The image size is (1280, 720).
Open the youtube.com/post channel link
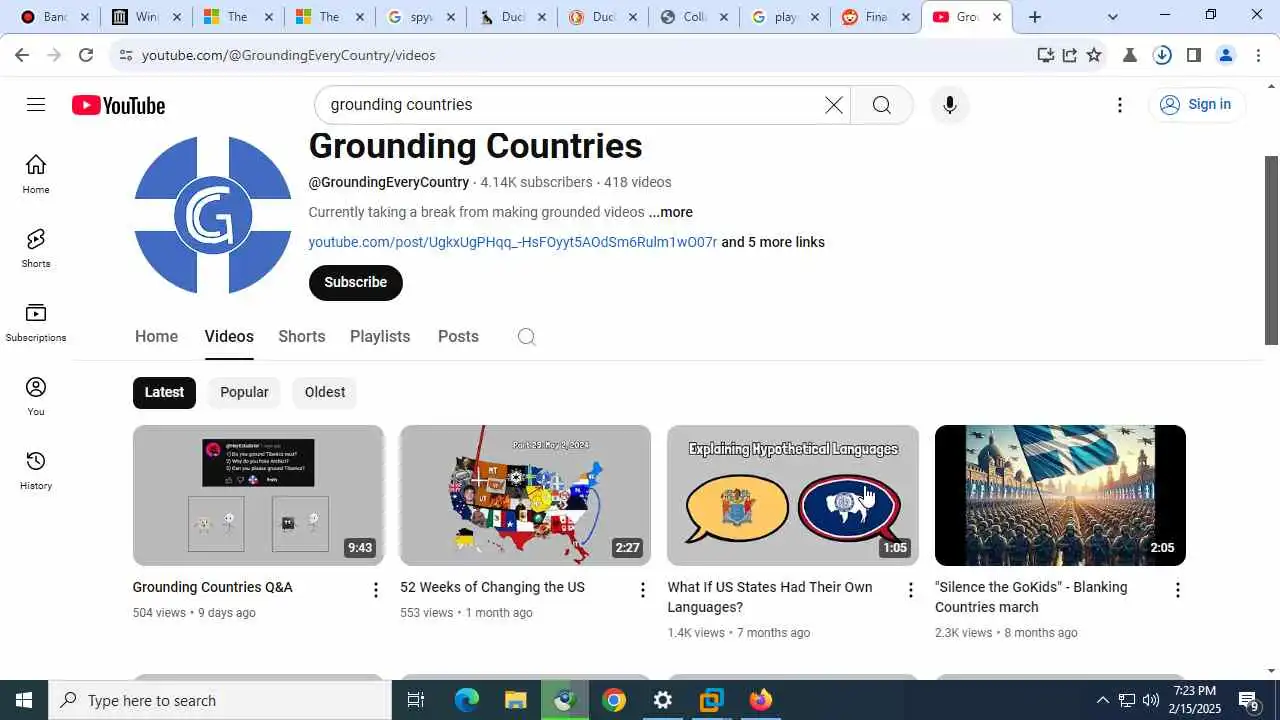(513, 242)
